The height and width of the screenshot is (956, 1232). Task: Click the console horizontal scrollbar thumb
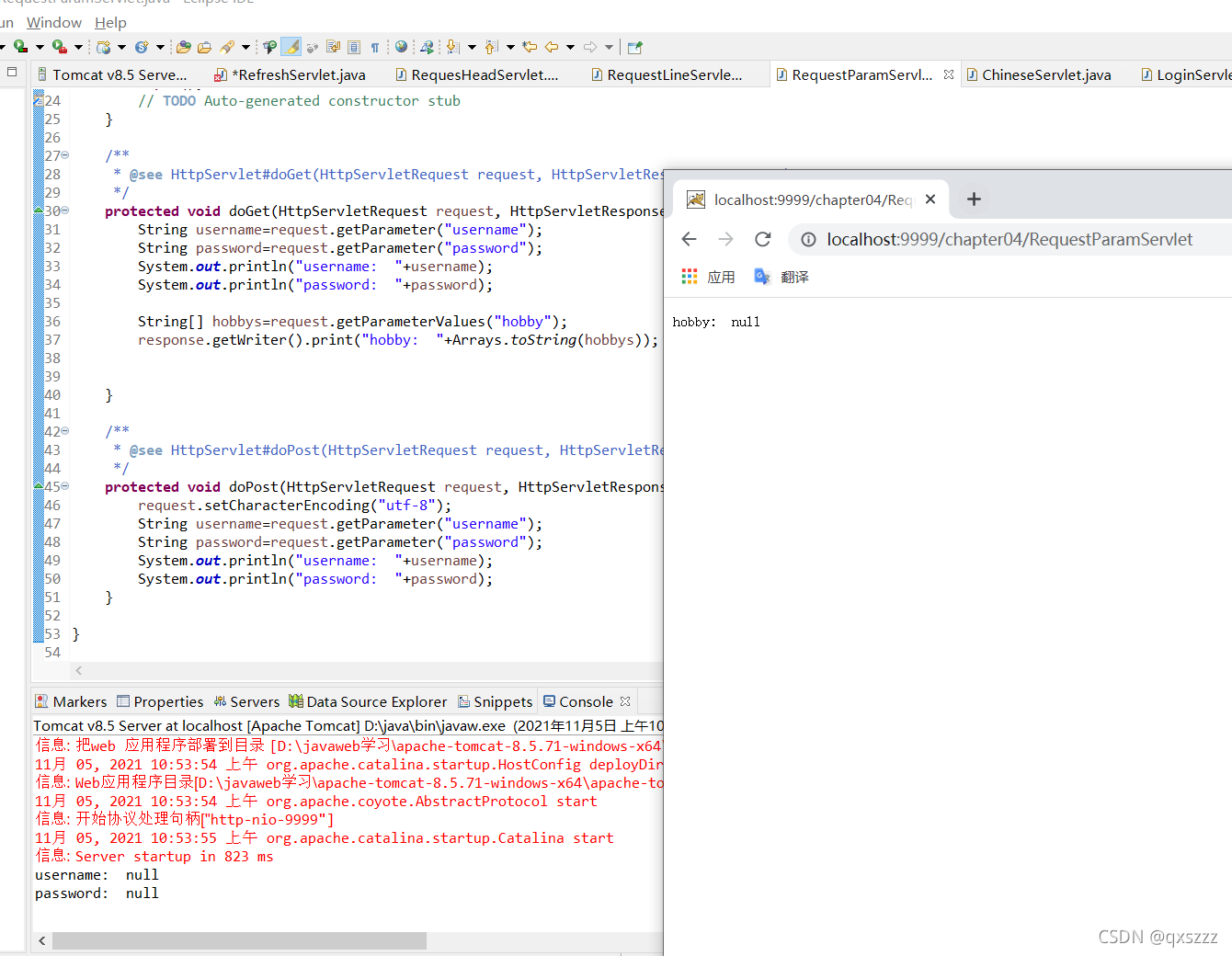pos(239,940)
